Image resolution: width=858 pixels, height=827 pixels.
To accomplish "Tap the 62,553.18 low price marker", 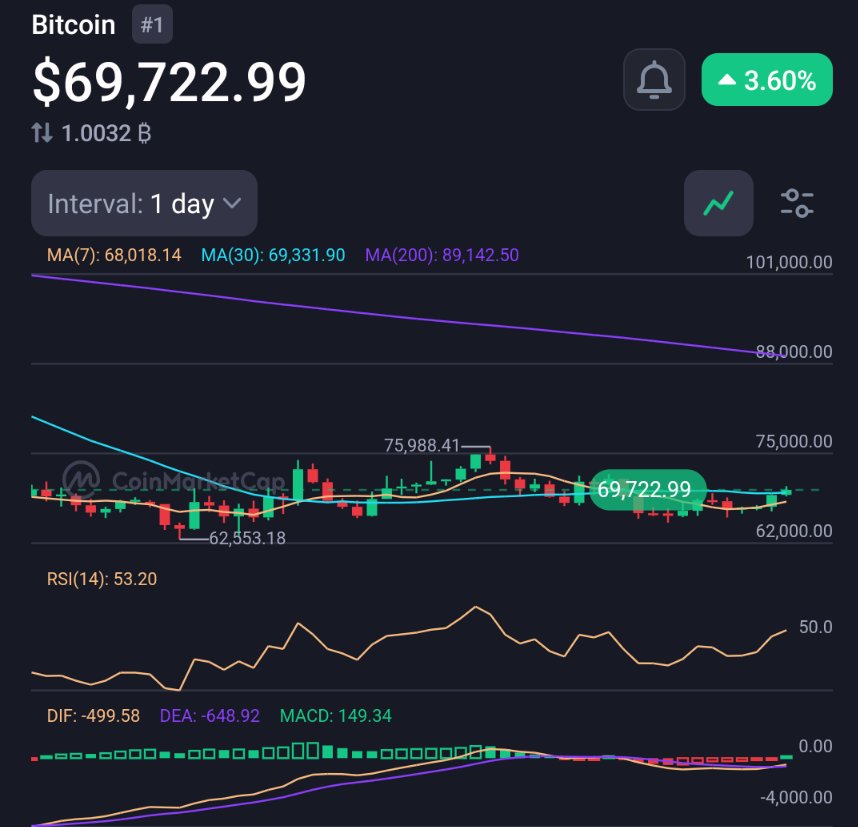I will (247, 538).
